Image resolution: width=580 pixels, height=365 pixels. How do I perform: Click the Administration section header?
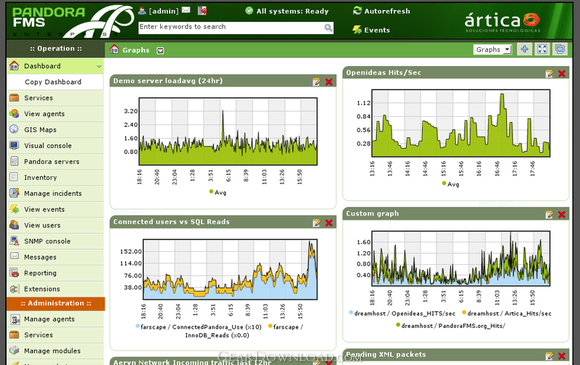click(55, 304)
